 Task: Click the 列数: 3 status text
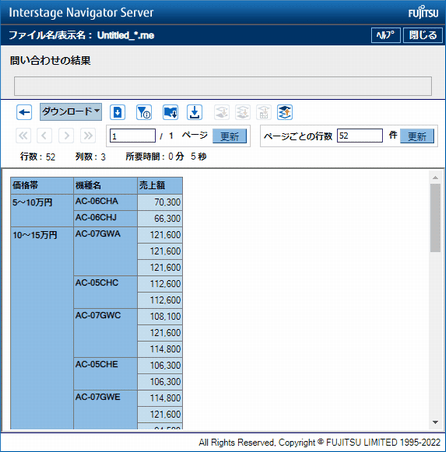click(x=90, y=157)
